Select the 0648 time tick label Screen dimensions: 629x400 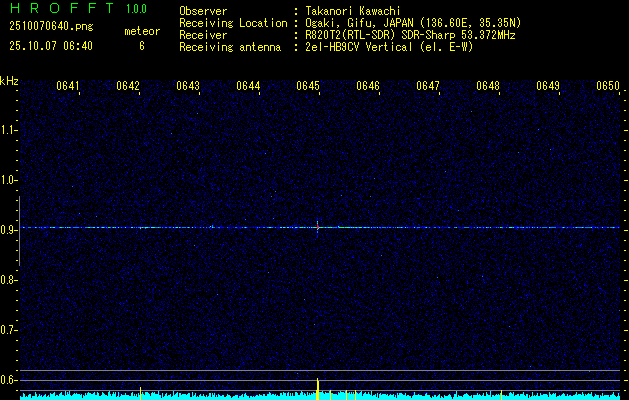pyautogui.click(x=488, y=85)
